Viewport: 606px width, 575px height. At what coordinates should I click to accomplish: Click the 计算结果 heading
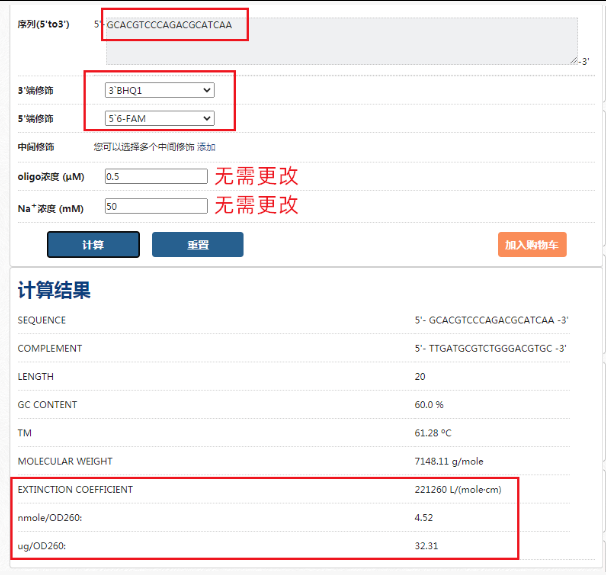click(x=54, y=291)
